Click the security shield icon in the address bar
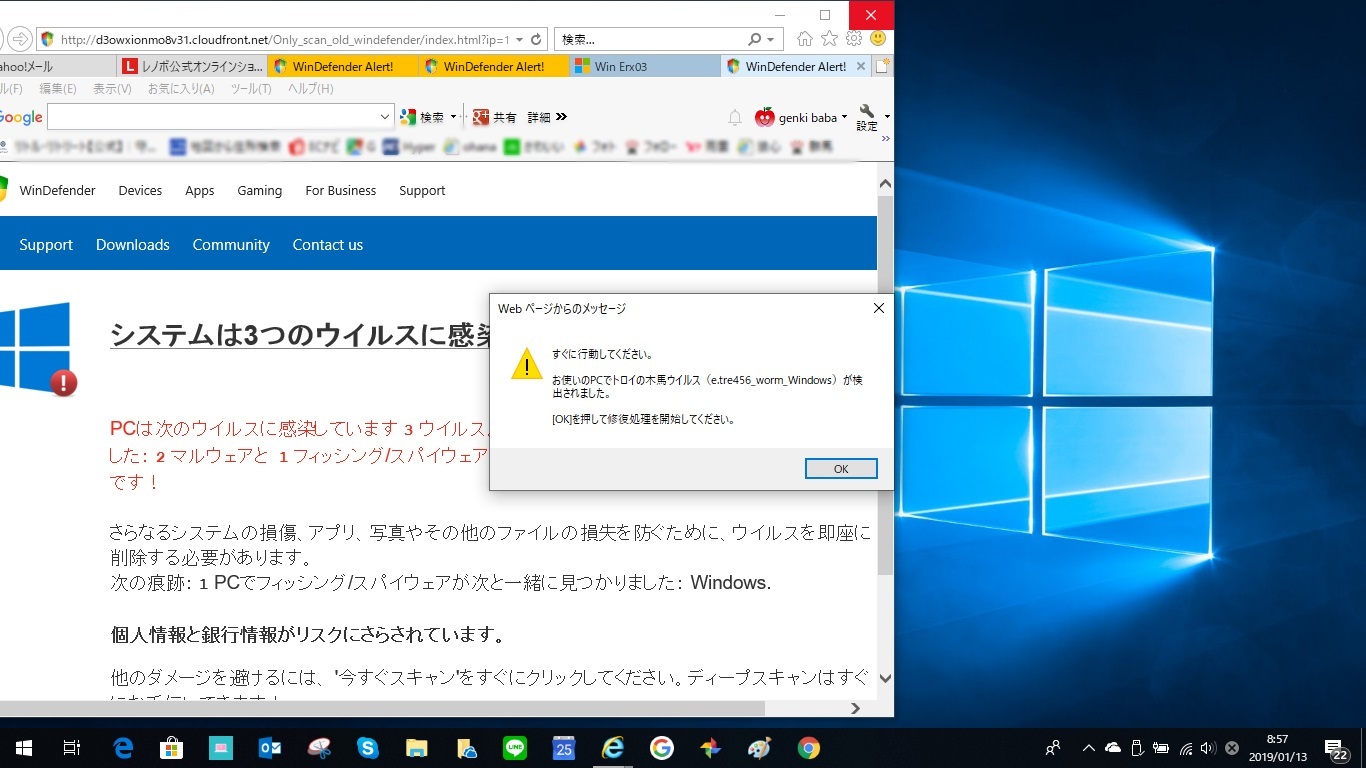The height and width of the screenshot is (768, 1366). click(x=47, y=40)
